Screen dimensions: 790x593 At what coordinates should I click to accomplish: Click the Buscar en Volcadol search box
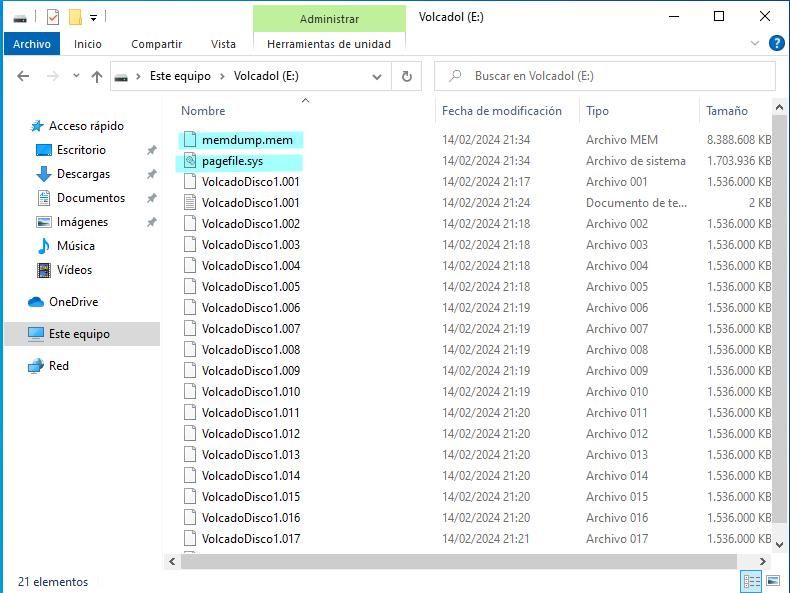coord(610,76)
